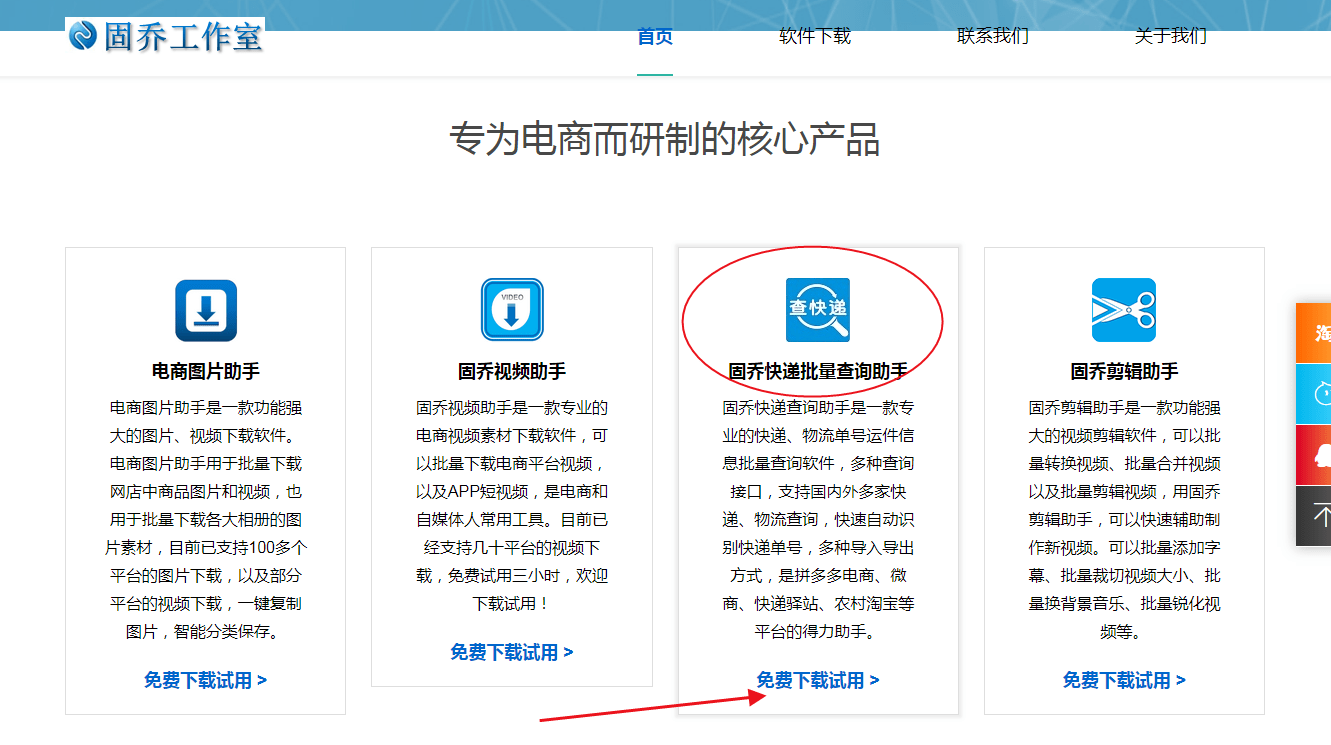Screen dimensions: 1331x745
Task: Open the 关于我们 navigation item
Action: 1171,37
